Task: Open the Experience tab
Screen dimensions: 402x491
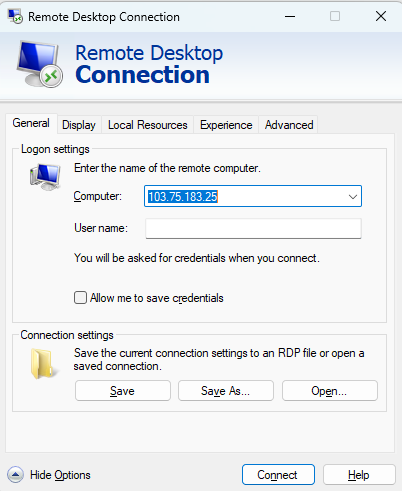Action: (x=226, y=125)
